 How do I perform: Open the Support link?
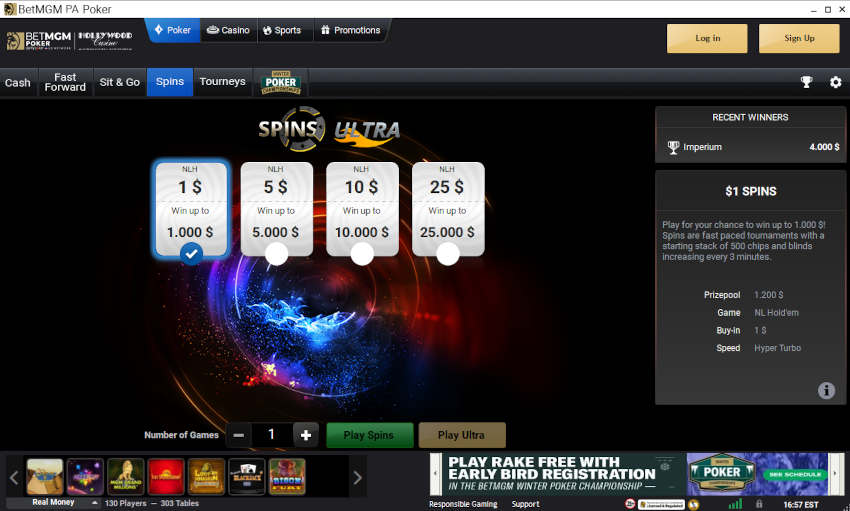(x=525, y=504)
